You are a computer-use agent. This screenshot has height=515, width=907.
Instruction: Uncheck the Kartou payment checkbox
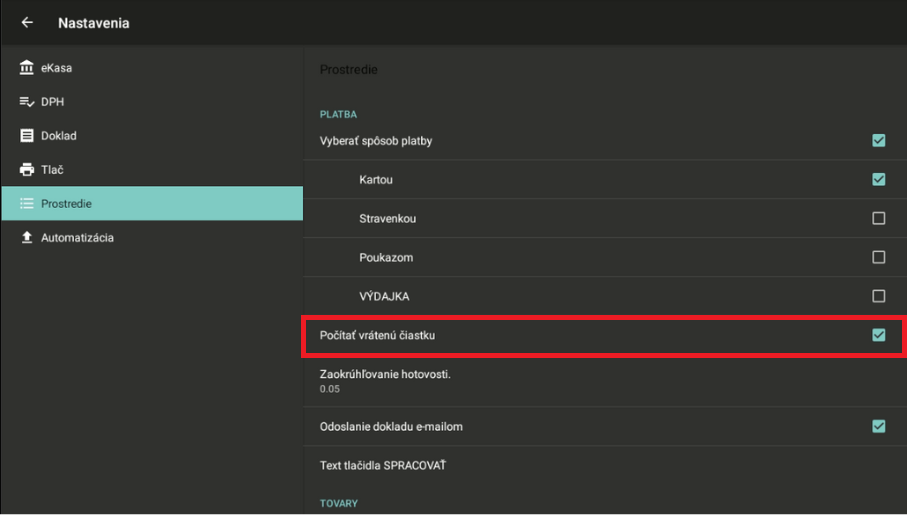pos(878,180)
